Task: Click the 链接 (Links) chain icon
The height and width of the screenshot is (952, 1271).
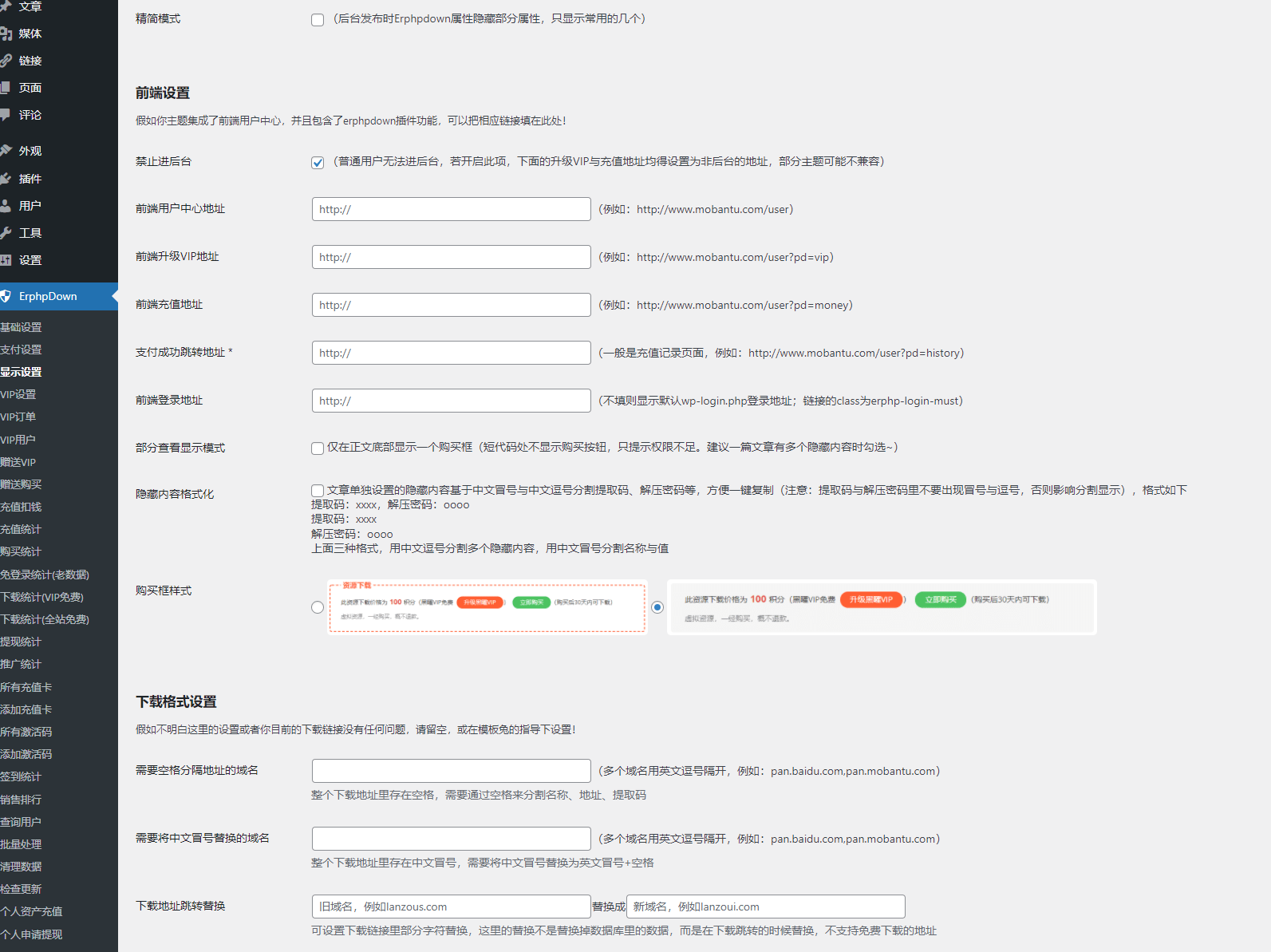Action: tap(6, 61)
